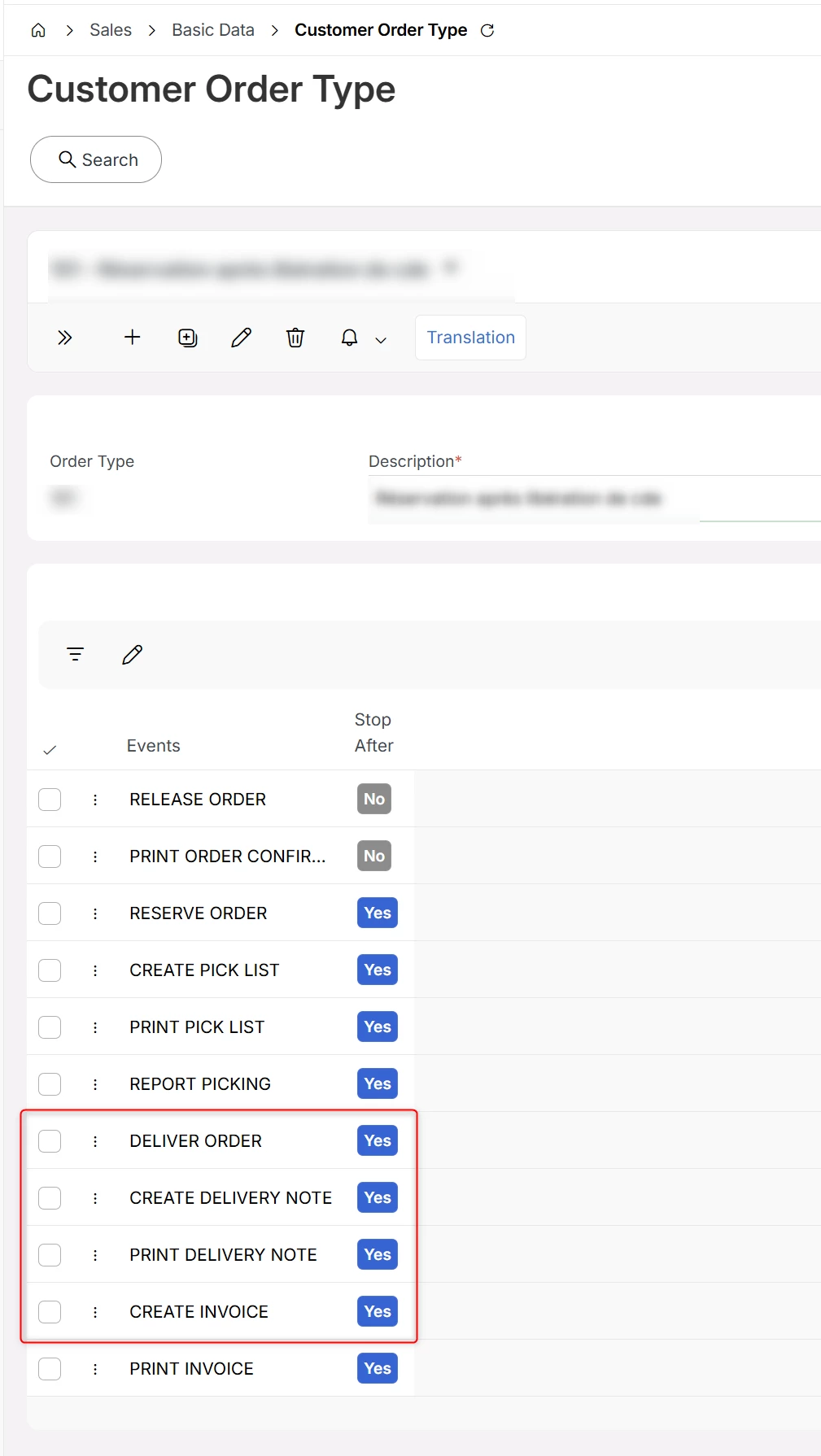Open row menu for PRINT DELIVERY NOTE
This screenshot has width=821, height=1456.
click(x=95, y=1255)
